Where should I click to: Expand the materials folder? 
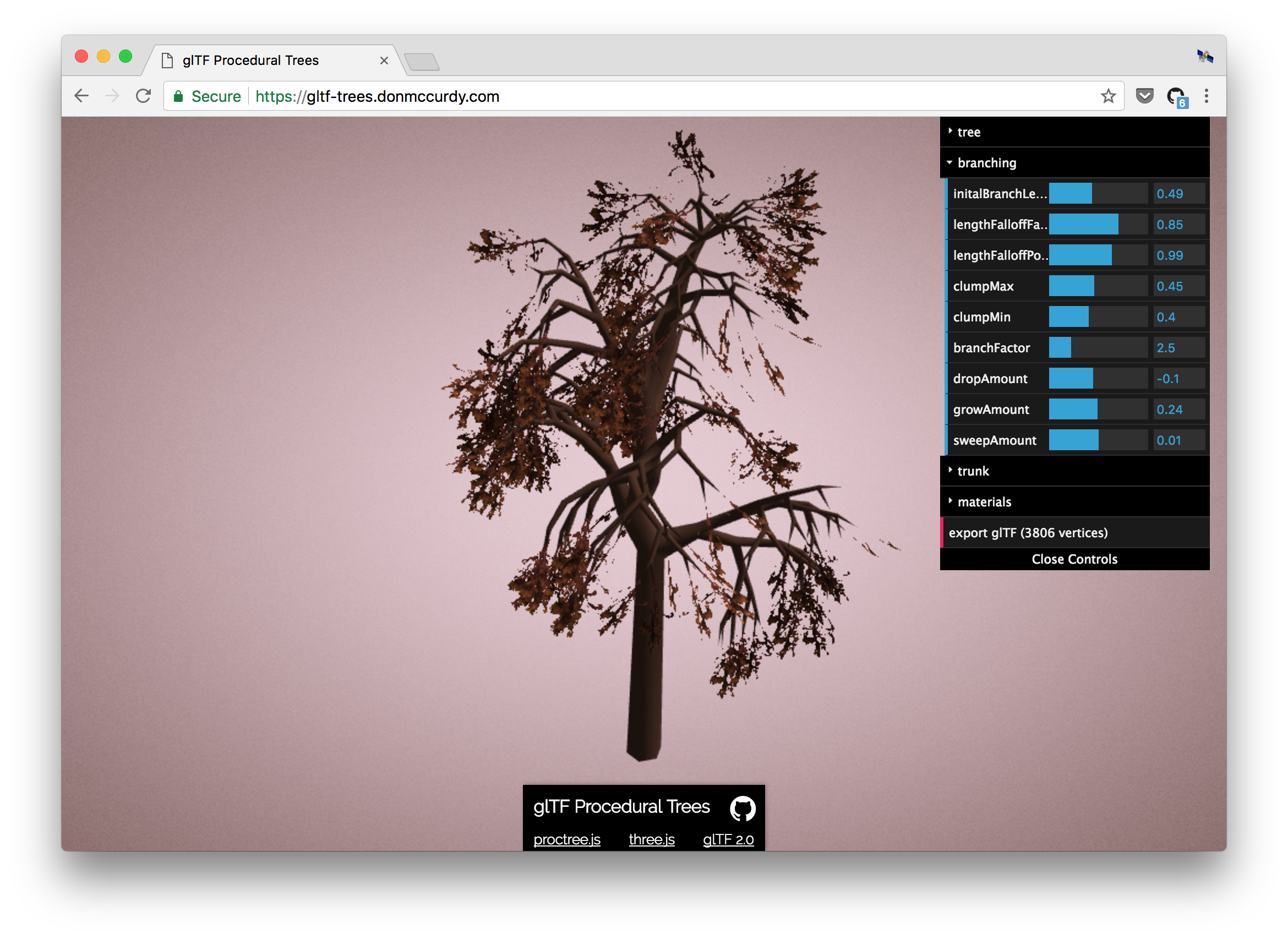pyautogui.click(x=984, y=502)
